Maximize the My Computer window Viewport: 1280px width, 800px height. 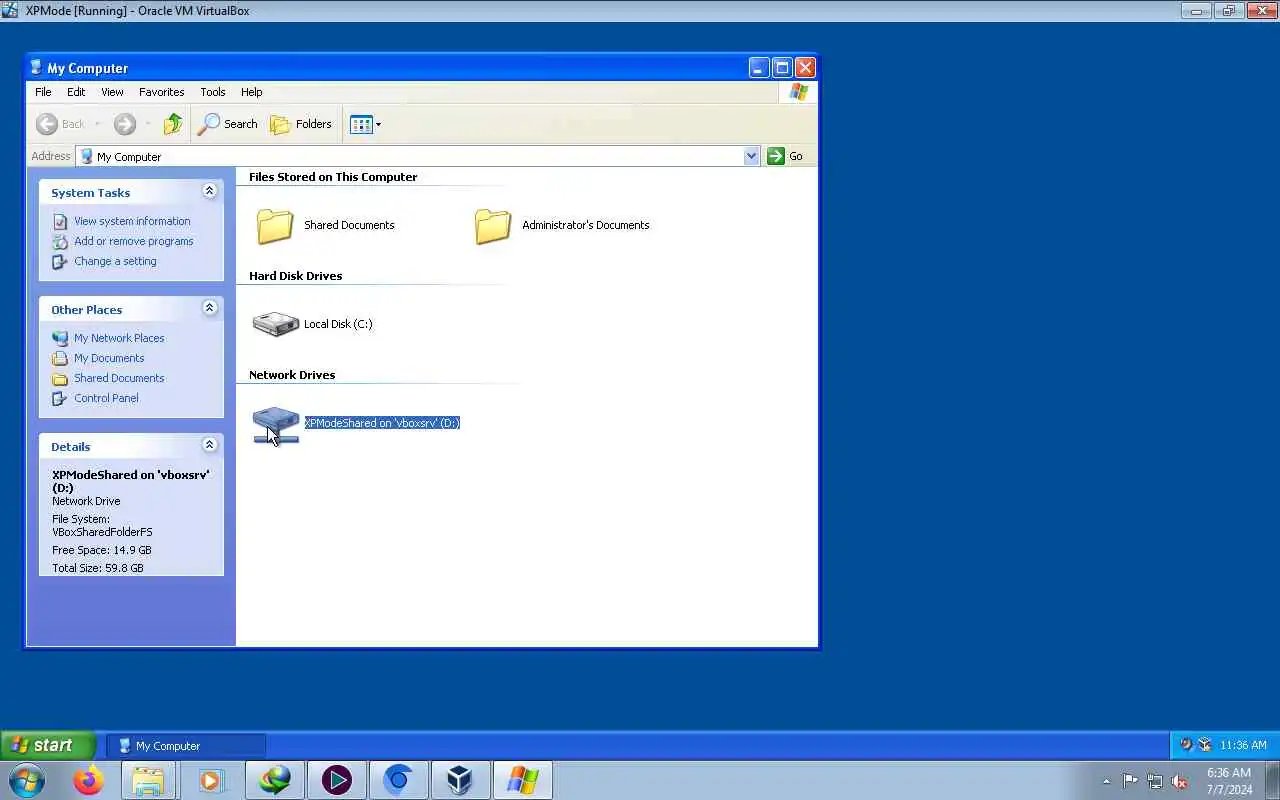(x=782, y=68)
